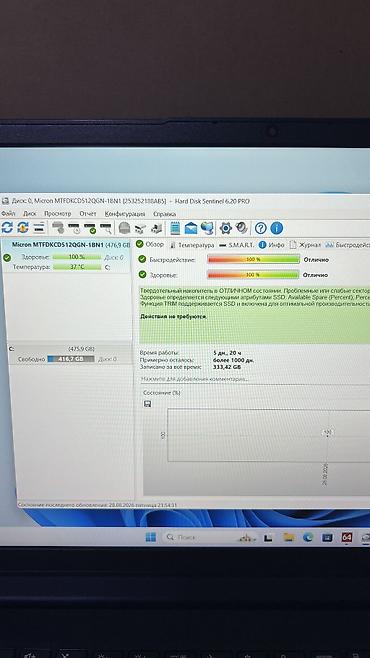This screenshot has width=370, height=658.
Task: Click the C: free space 418,7 GB bar
Action: coord(70,359)
